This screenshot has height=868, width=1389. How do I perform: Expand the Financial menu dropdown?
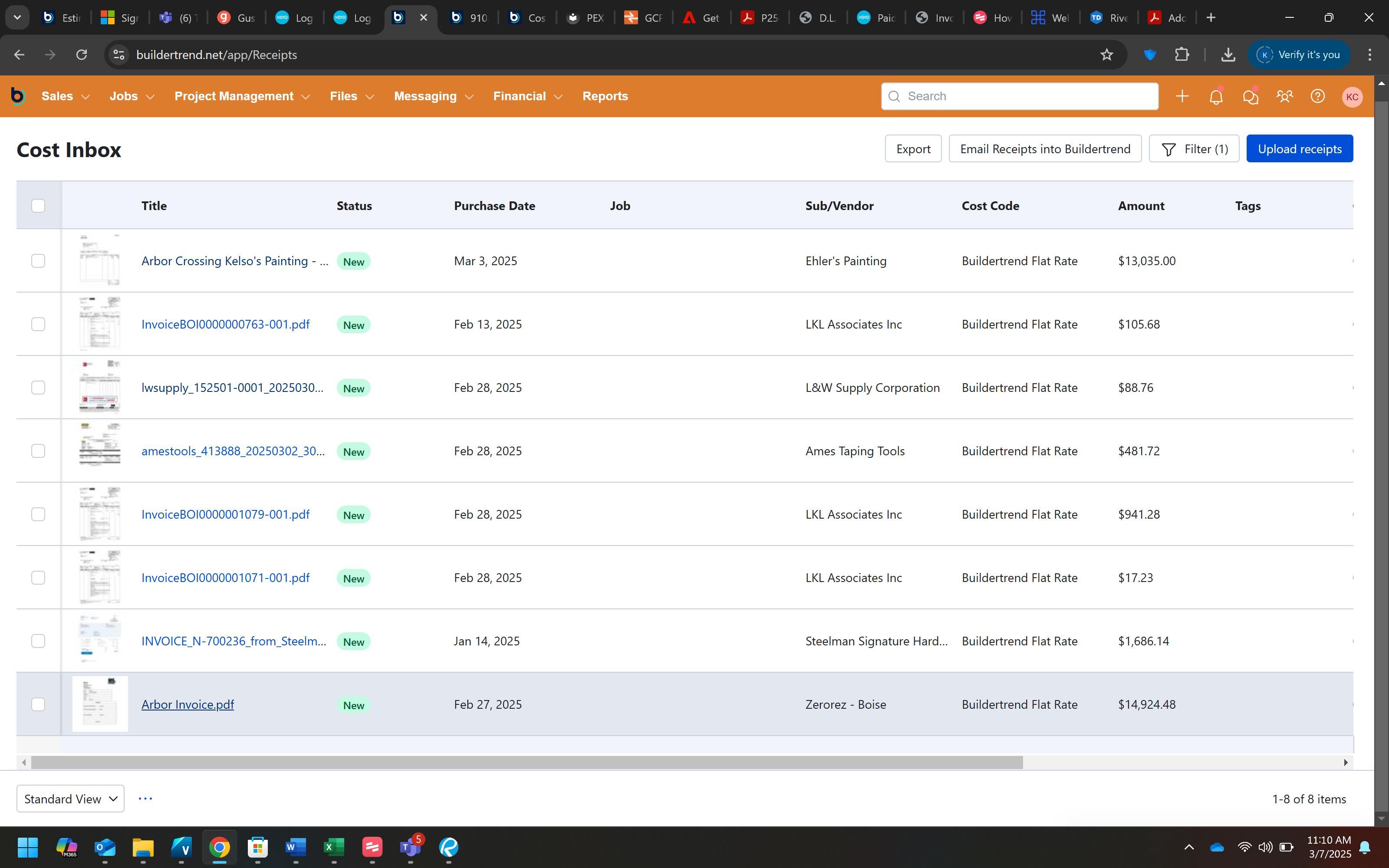(x=527, y=96)
